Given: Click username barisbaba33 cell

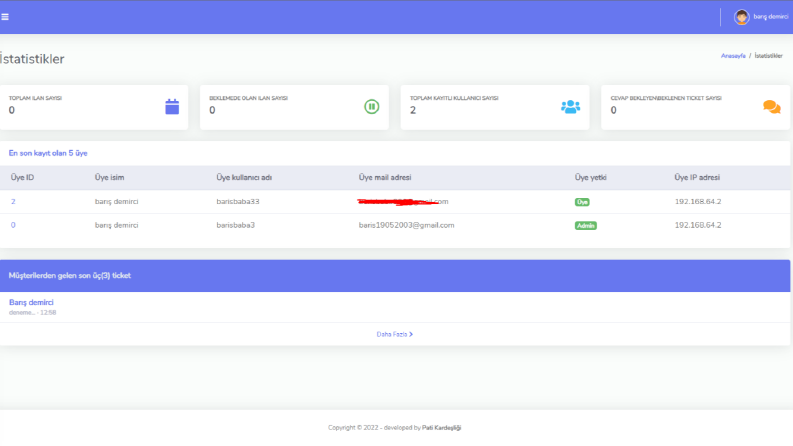Looking at the screenshot, I should tap(238, 201).
